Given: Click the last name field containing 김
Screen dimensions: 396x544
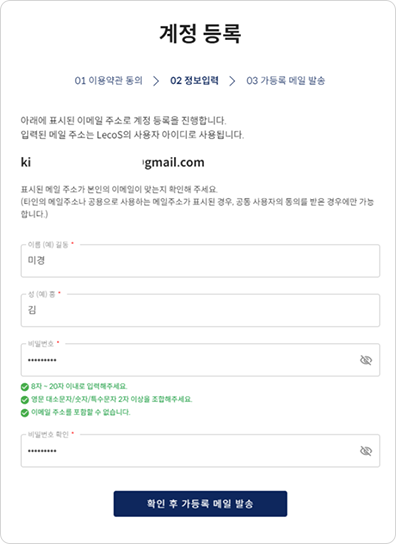Looking at the screenshot, I should click(x=200, y=311).
